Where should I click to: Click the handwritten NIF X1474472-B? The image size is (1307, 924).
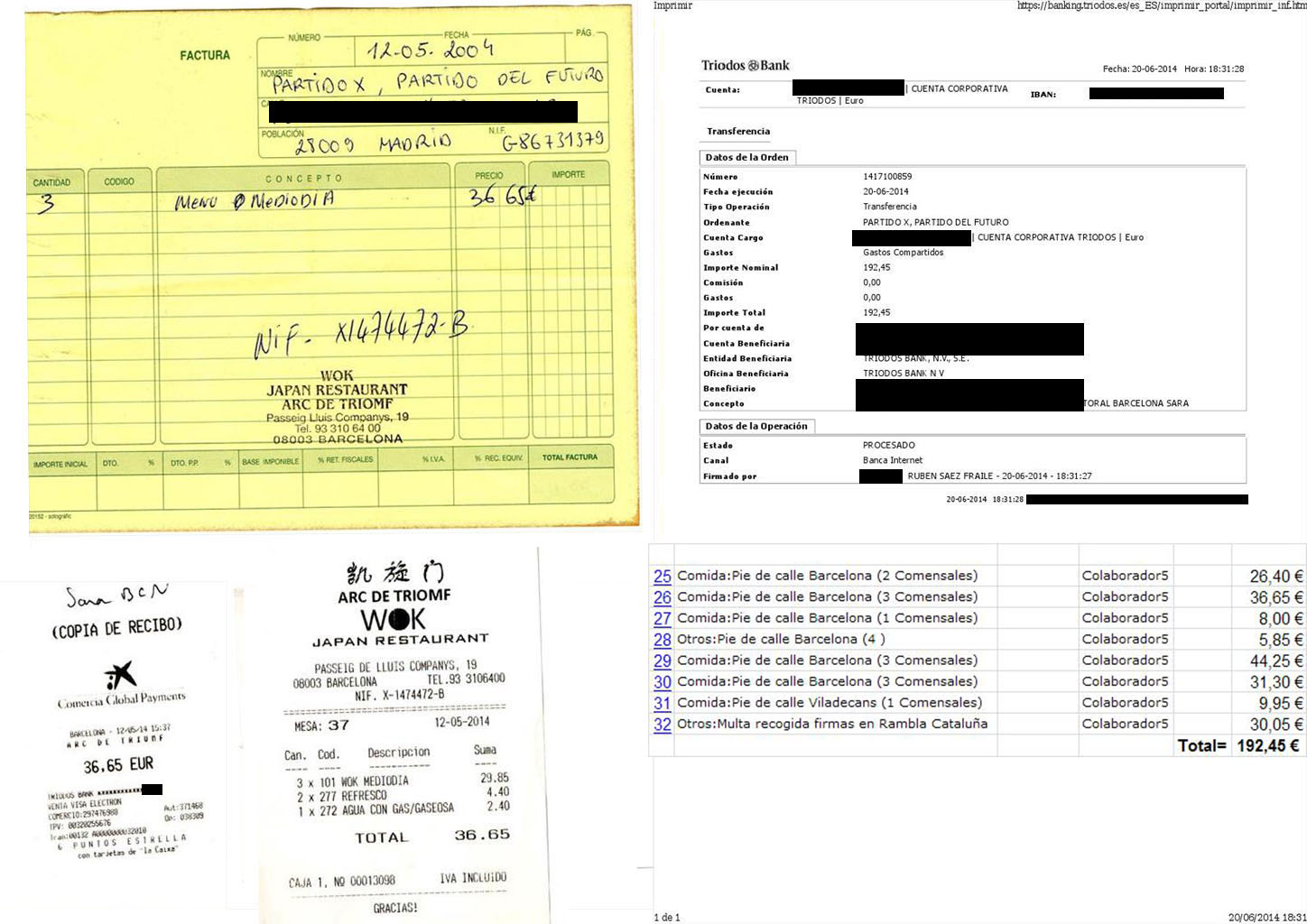[361, 335]
